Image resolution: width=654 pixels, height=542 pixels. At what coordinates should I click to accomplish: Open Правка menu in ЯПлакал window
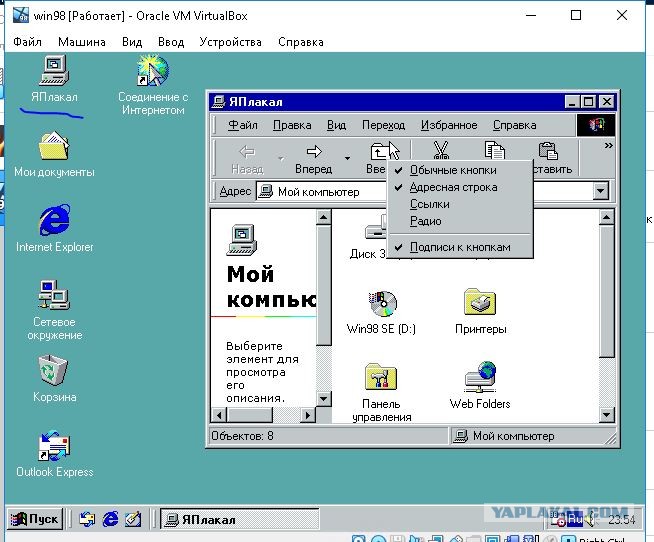click(292, 125)
